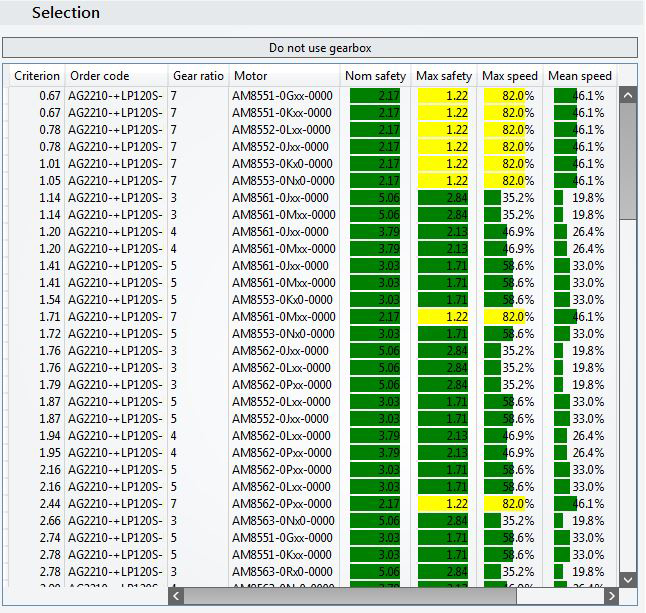Click Max safety 2.84 cell in criterion 2.66 row
Image resolution: width=646 pixels, height=613 pixels.
point(444,520)
